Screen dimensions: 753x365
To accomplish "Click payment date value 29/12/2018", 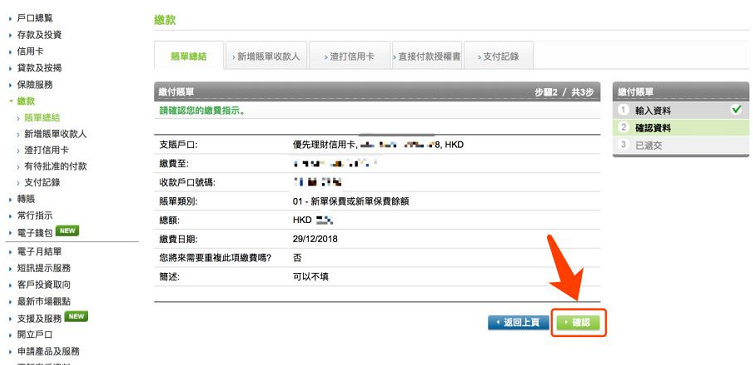I will click(x=315, y=239).
